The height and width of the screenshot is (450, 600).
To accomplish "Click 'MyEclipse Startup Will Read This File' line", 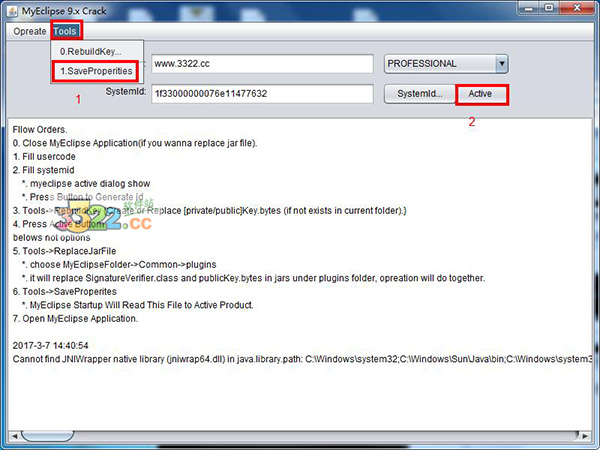I will coord(137,305).
